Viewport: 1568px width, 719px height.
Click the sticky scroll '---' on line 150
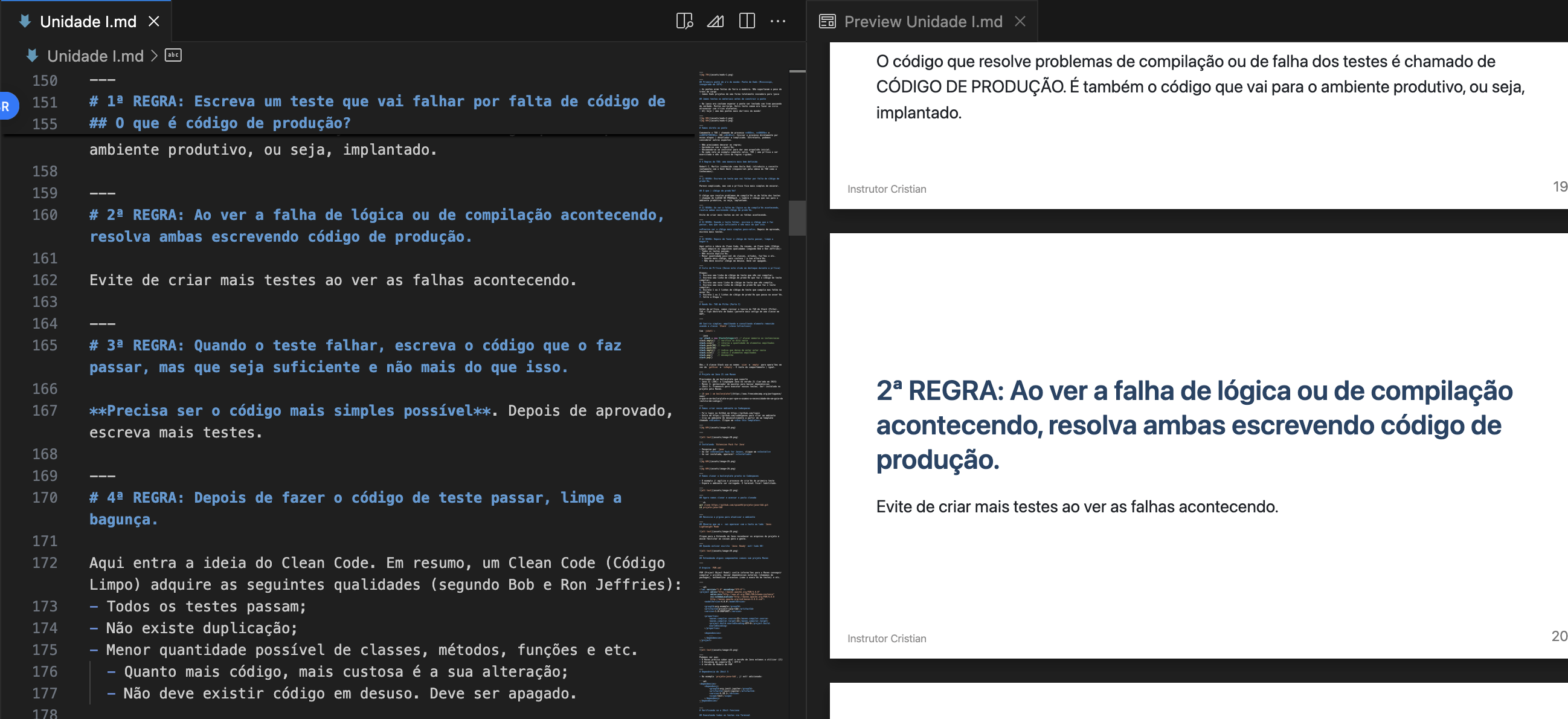[x=102, y=80]
